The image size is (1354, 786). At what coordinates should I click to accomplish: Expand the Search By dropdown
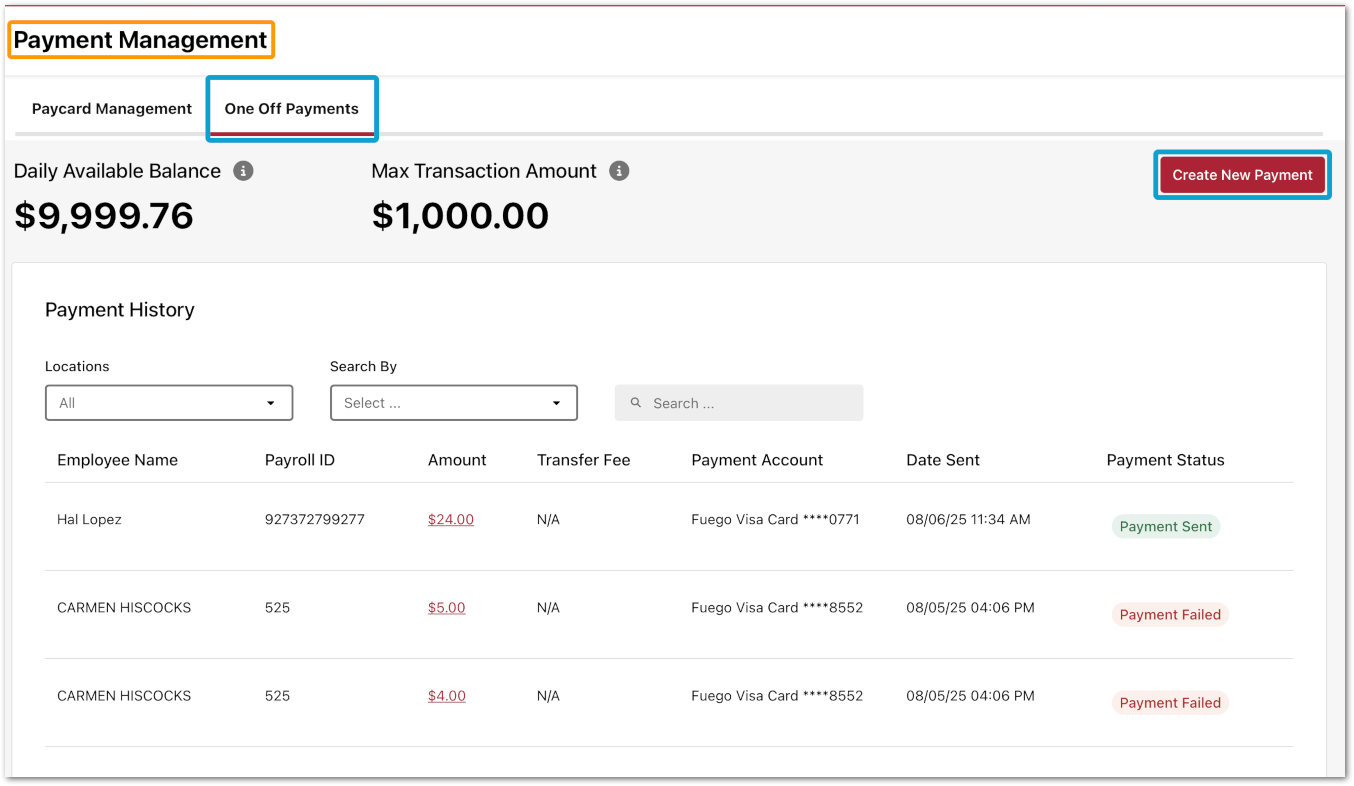(453, 403)
